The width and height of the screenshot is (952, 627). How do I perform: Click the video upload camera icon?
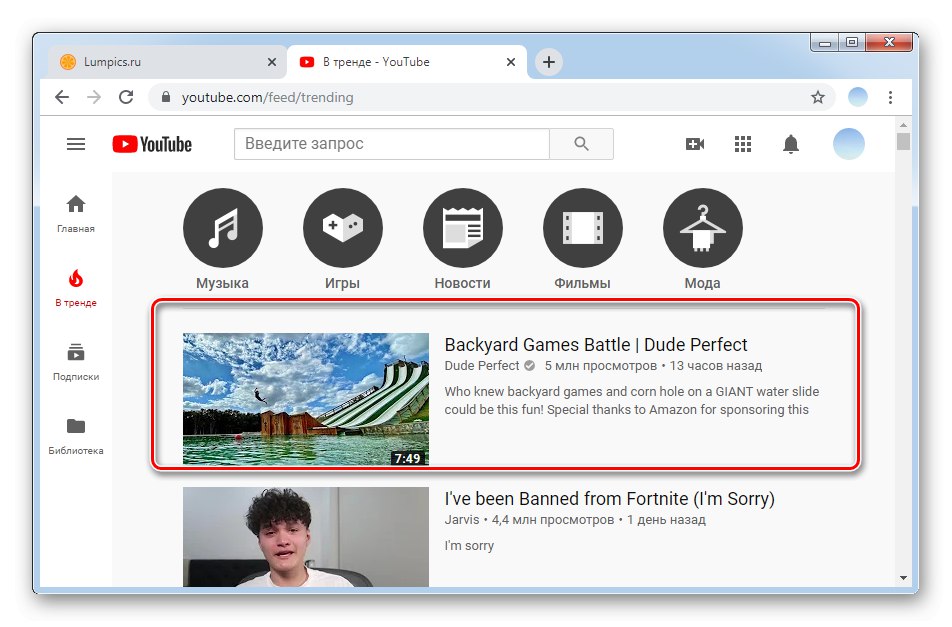pyautogui.click(x=697, y=143)
